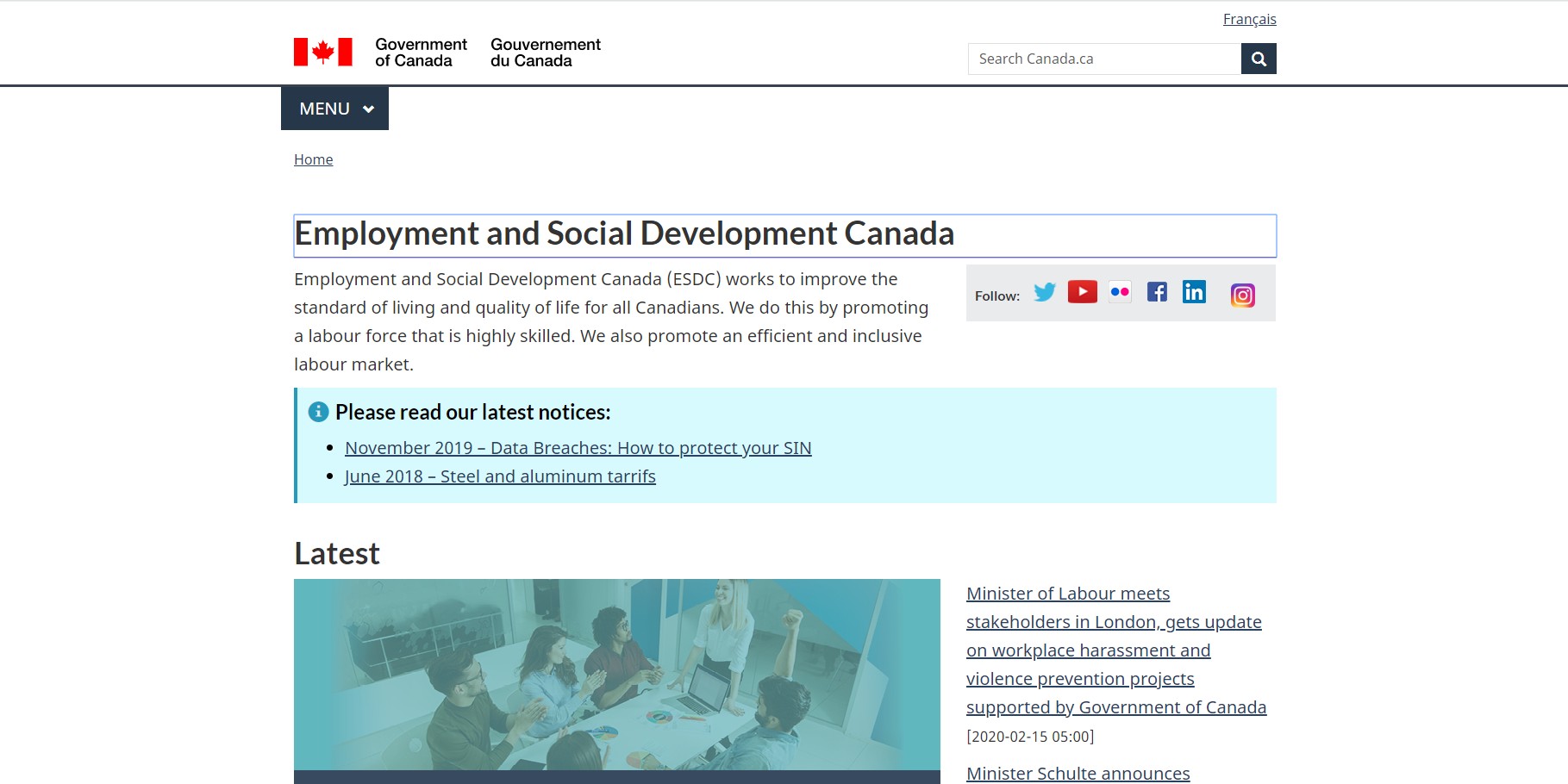
Task: Click the 'Please read our latest notices:' heading
Action: tap(472, 413)
